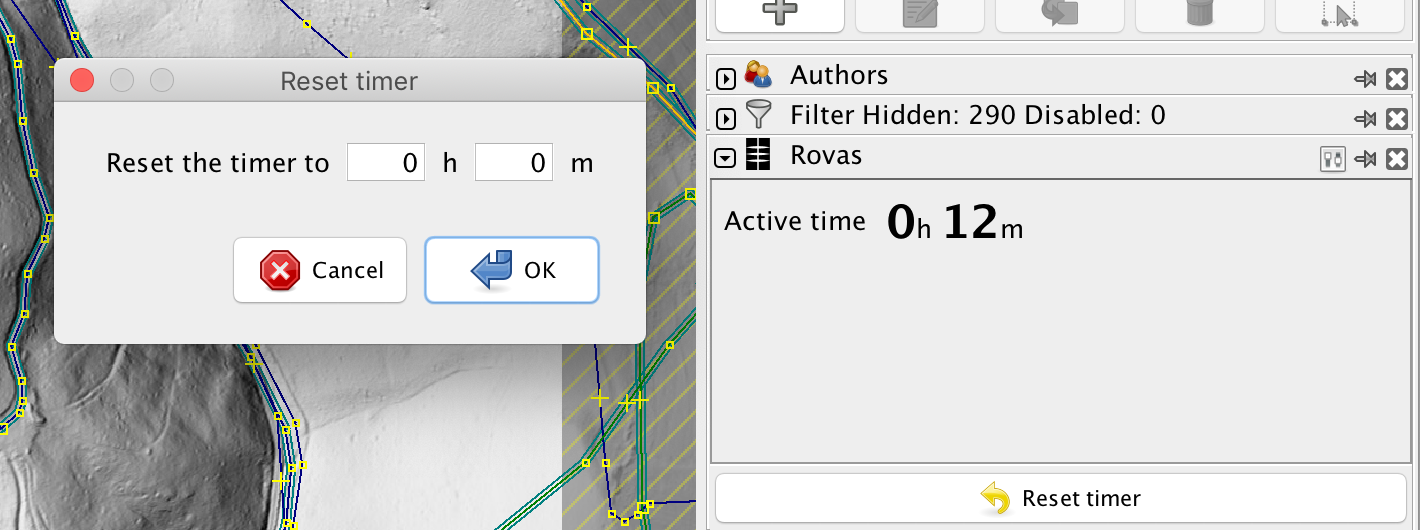Expand the Authors panel
The image size is (1420, 530).
tap(727, 79)
